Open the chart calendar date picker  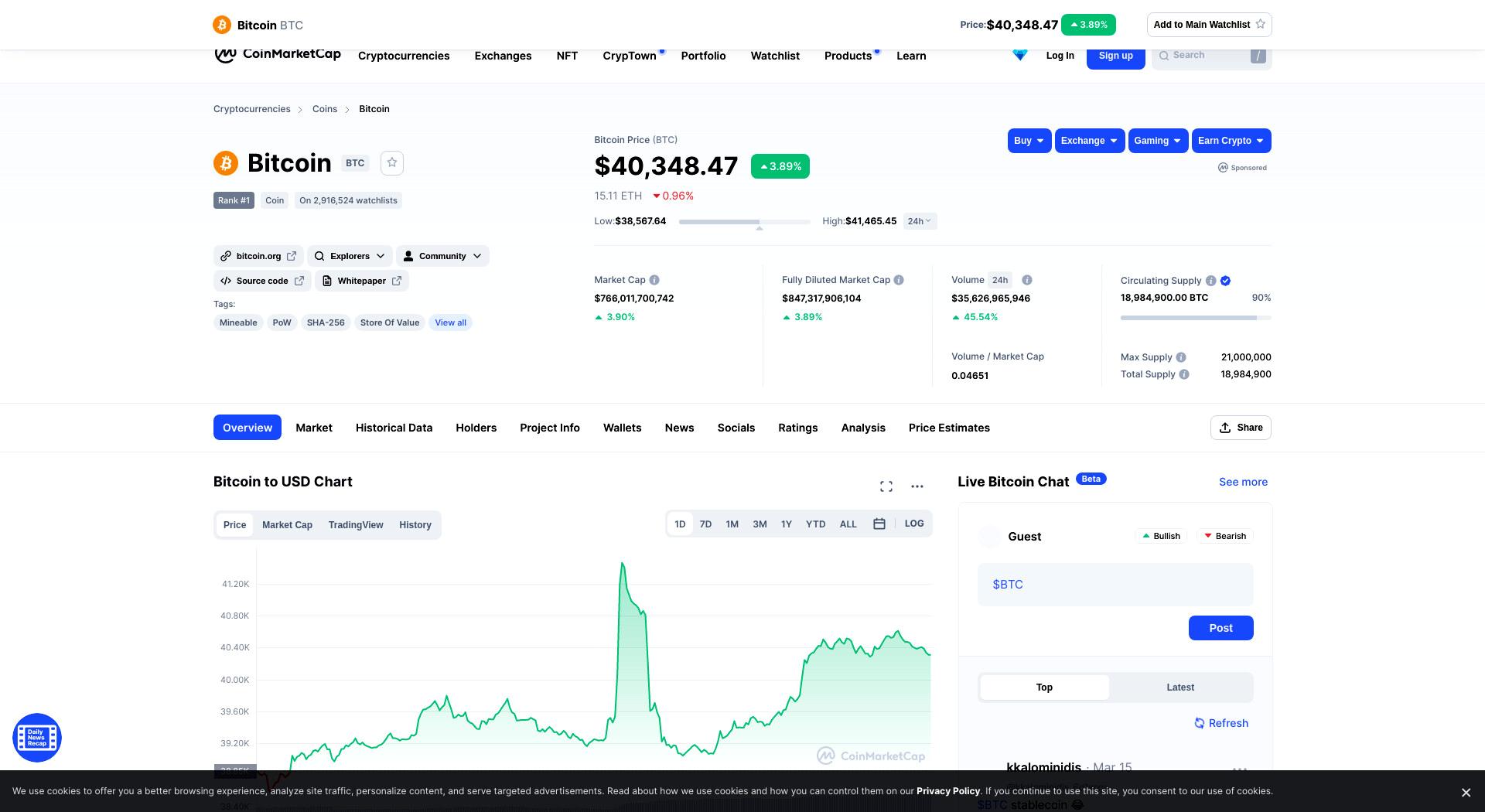tap(879, 524)
